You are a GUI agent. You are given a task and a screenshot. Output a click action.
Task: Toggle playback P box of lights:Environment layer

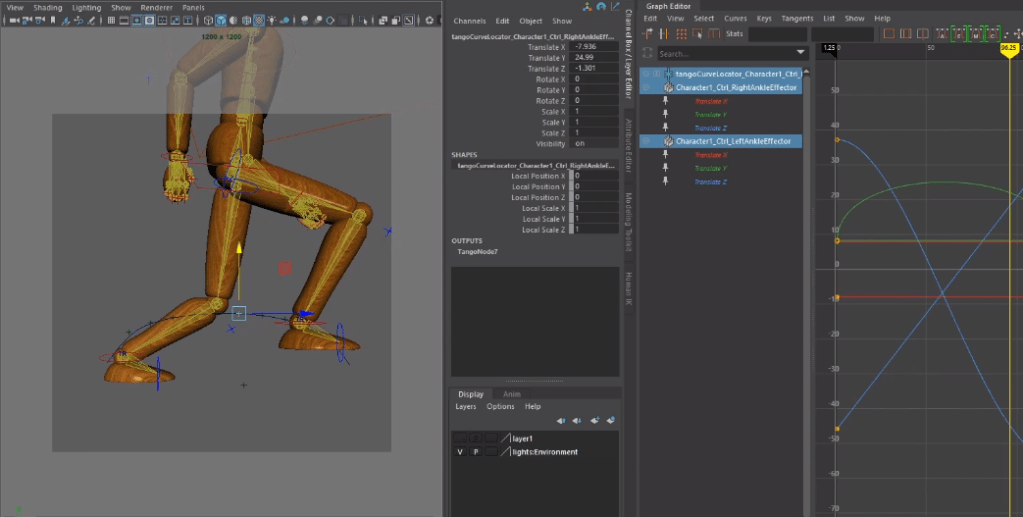(x=476, y=452)
